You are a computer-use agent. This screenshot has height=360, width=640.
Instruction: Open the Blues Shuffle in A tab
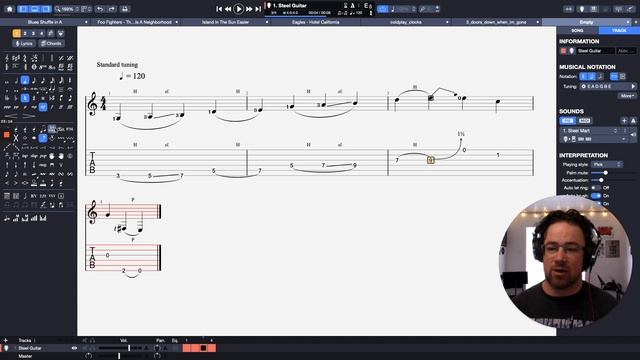pyautogui.click(x=45, y=22)
